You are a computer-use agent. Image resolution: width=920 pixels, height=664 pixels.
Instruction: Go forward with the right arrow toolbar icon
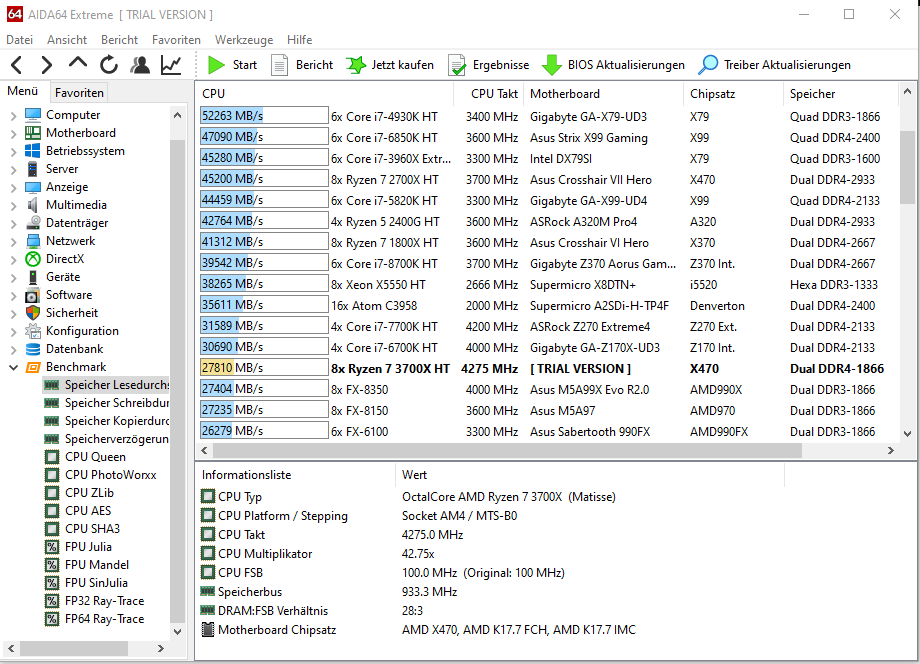coord(47,65)
